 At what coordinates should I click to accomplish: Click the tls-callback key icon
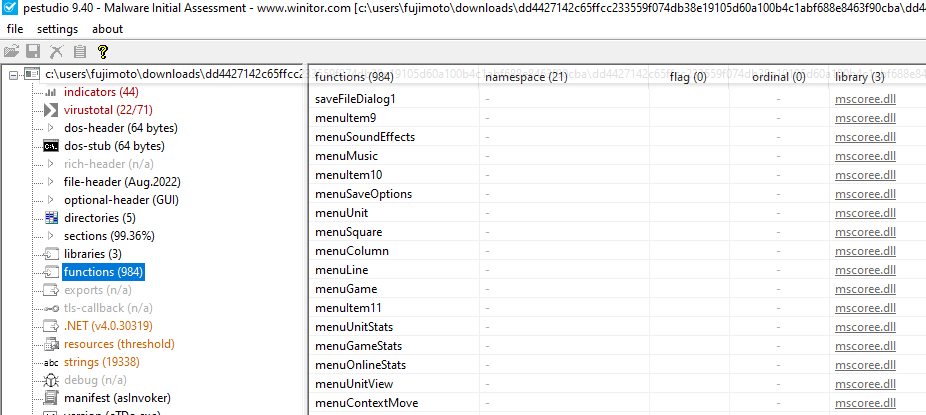[x=51, y=308]
